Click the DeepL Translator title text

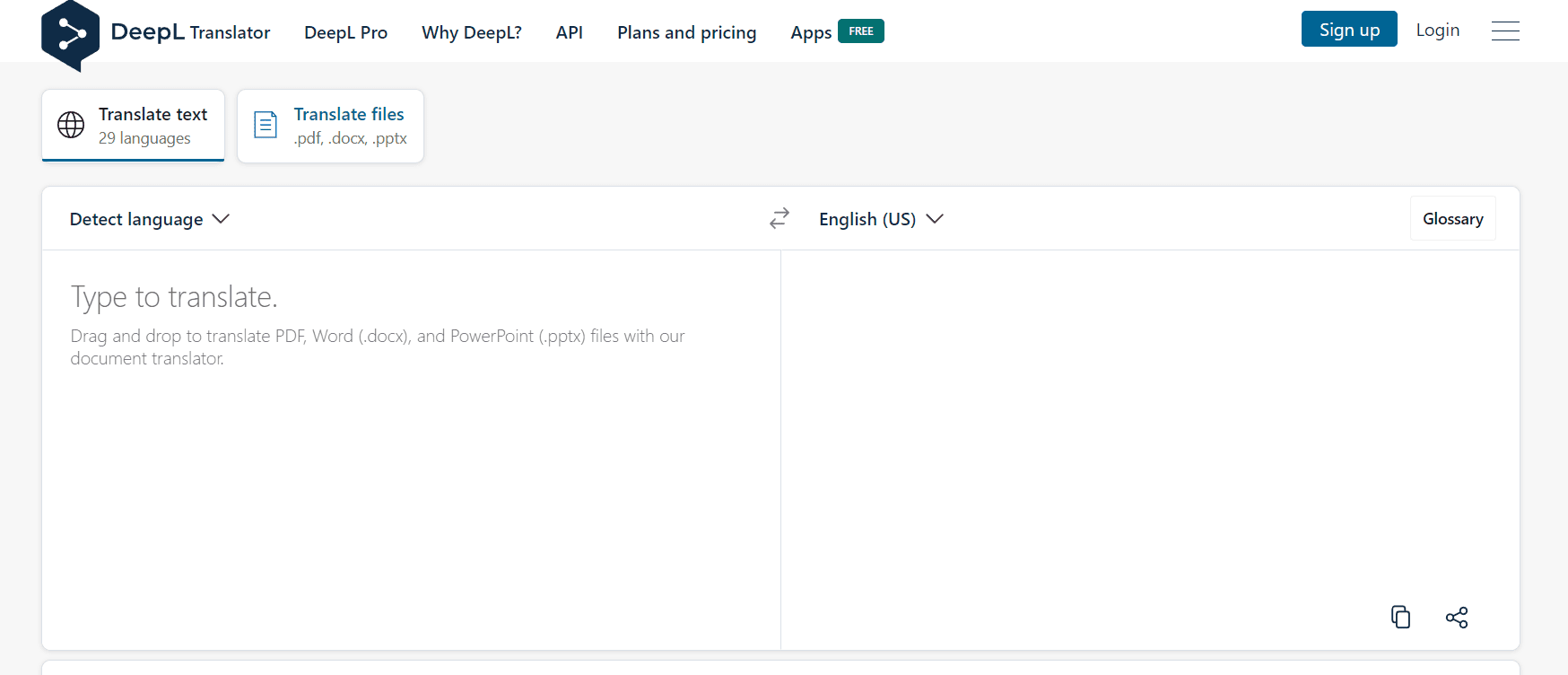coord(190,31)
